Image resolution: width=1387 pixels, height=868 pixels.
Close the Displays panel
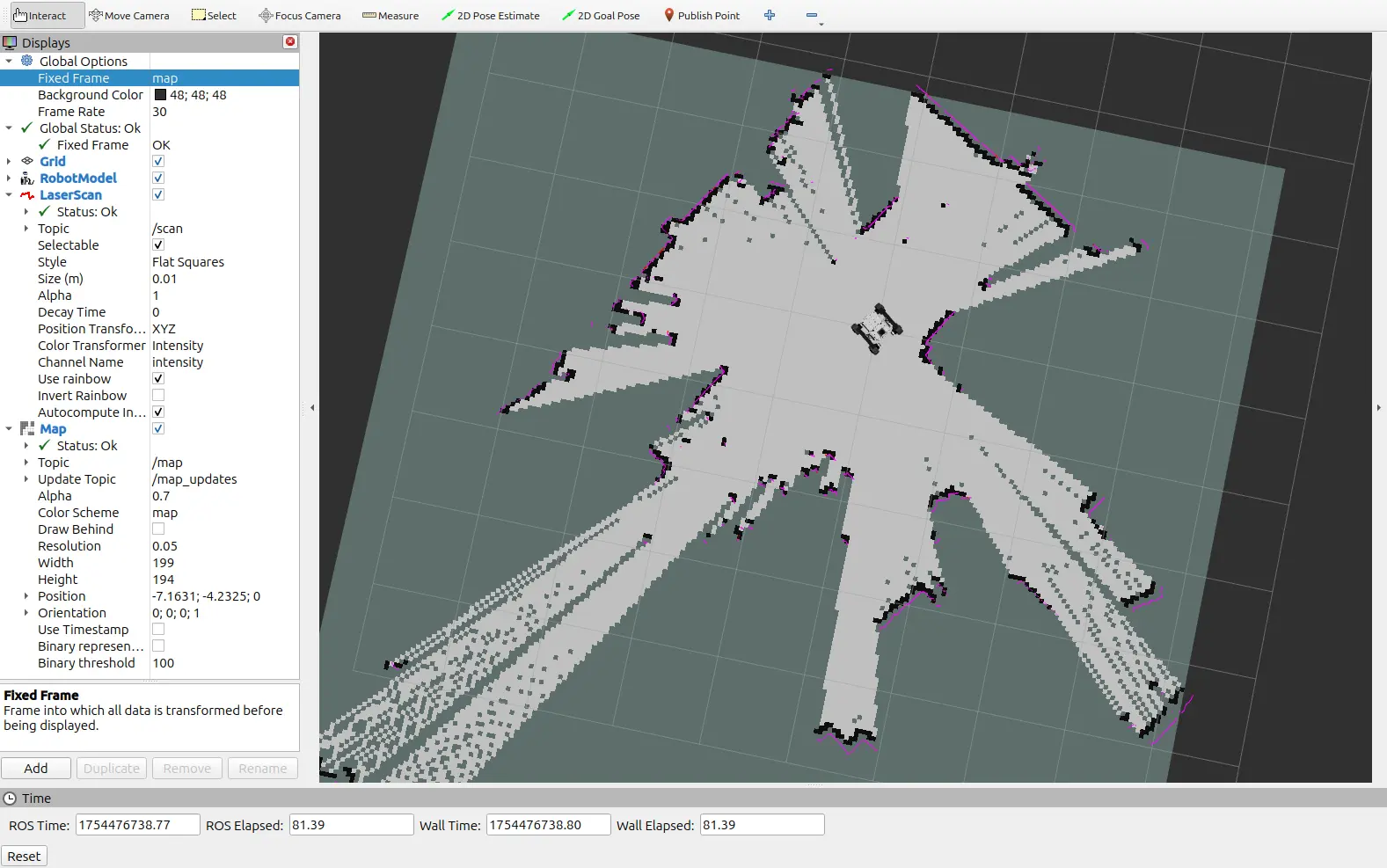click(290, 42)
